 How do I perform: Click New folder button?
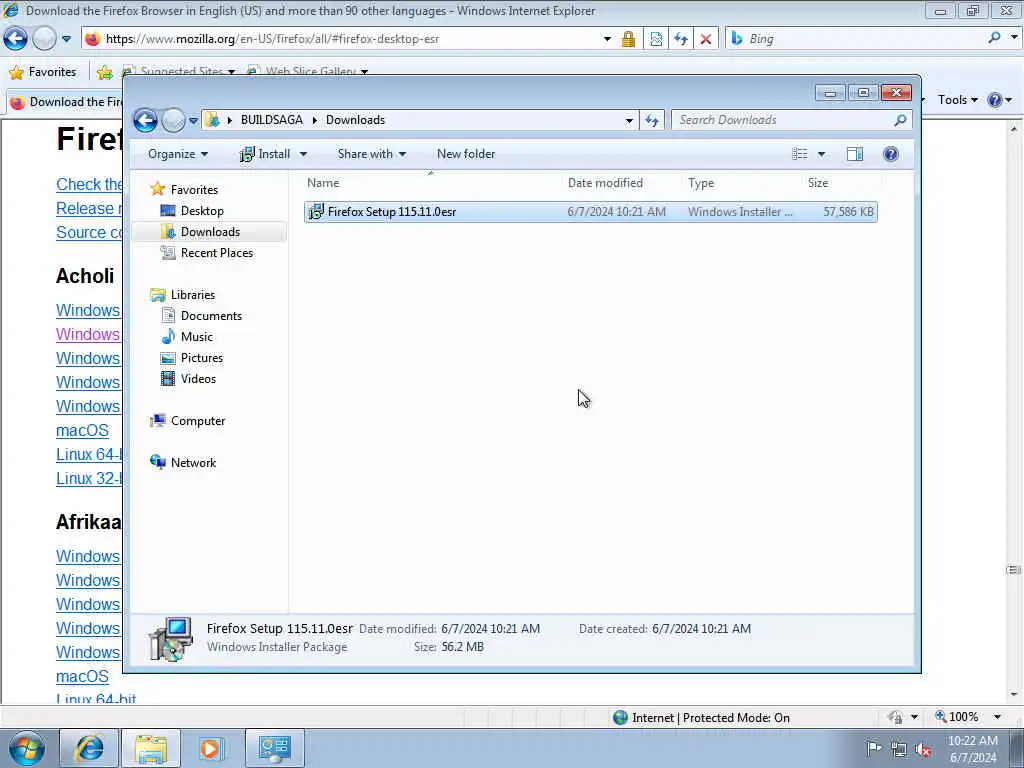click(x=466, y=154)
